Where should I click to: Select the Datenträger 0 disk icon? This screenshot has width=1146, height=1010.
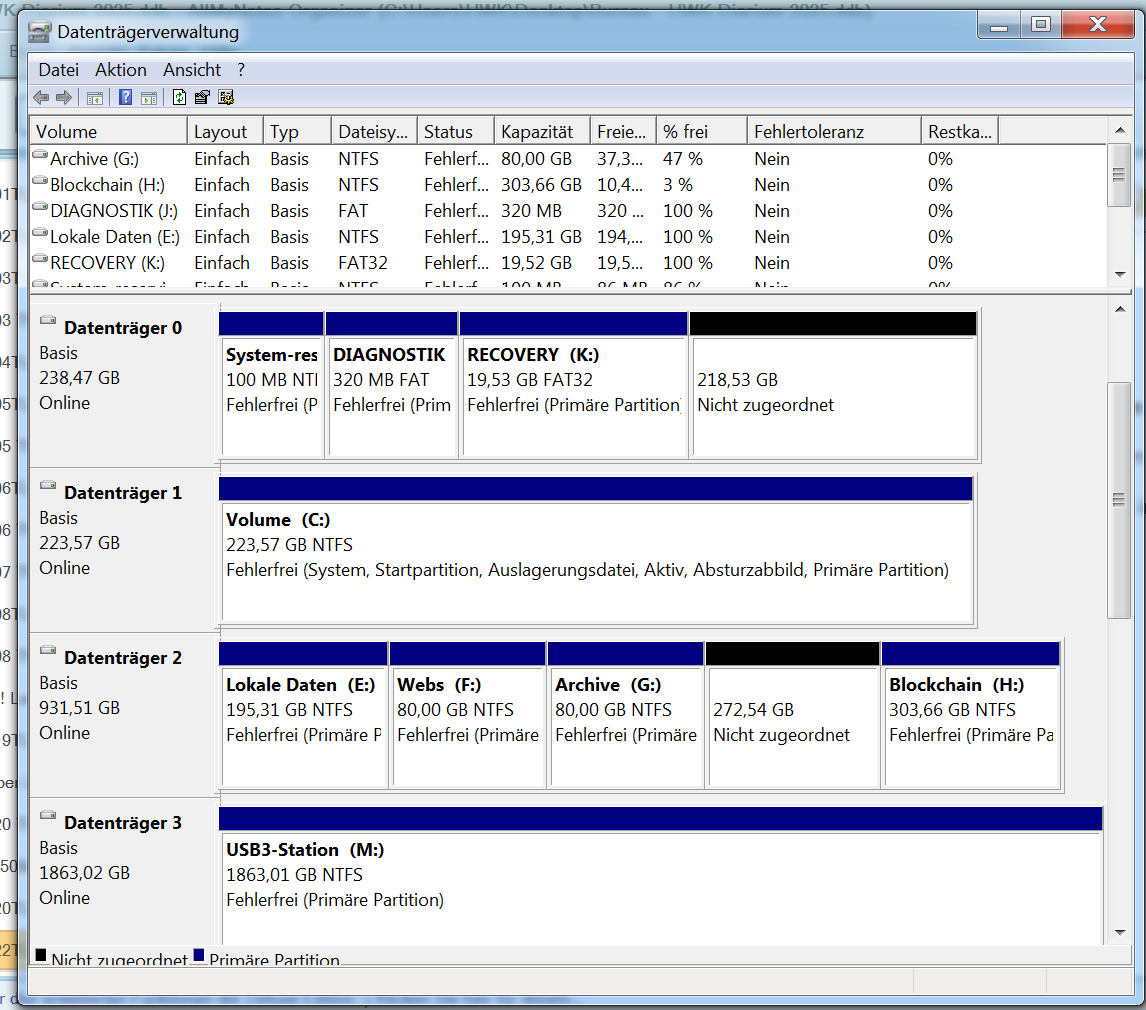coord(46,318)
